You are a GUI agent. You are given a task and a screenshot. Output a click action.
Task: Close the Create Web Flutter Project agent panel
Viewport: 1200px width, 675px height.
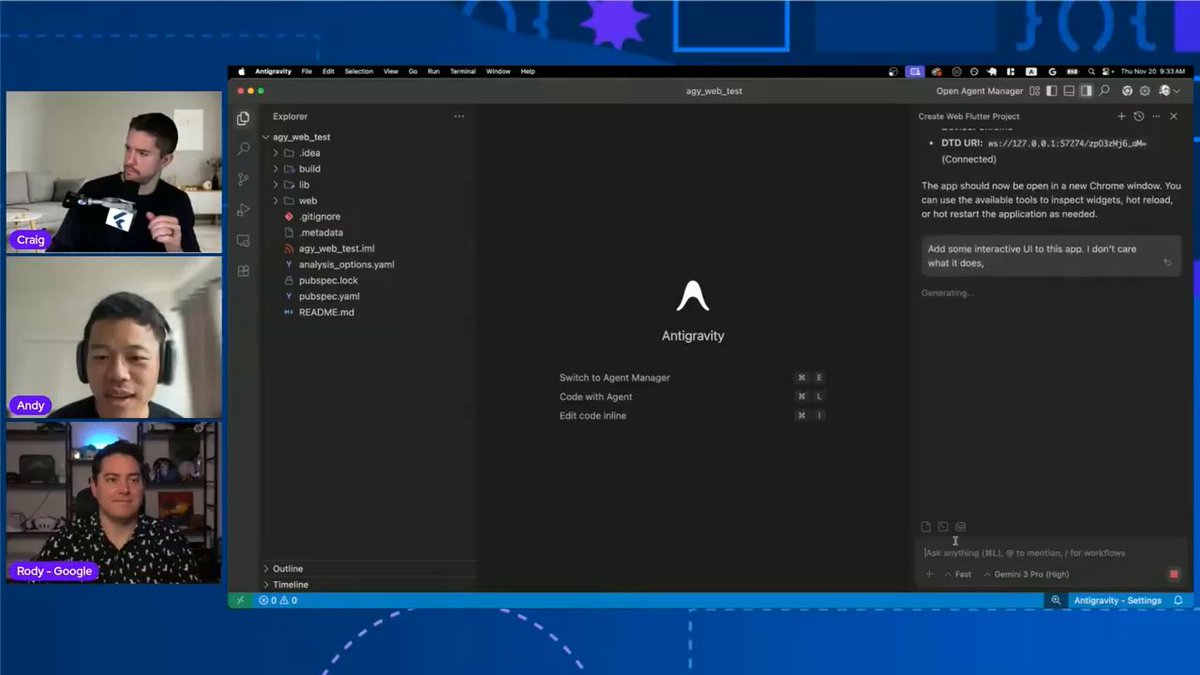[1173, 116]
